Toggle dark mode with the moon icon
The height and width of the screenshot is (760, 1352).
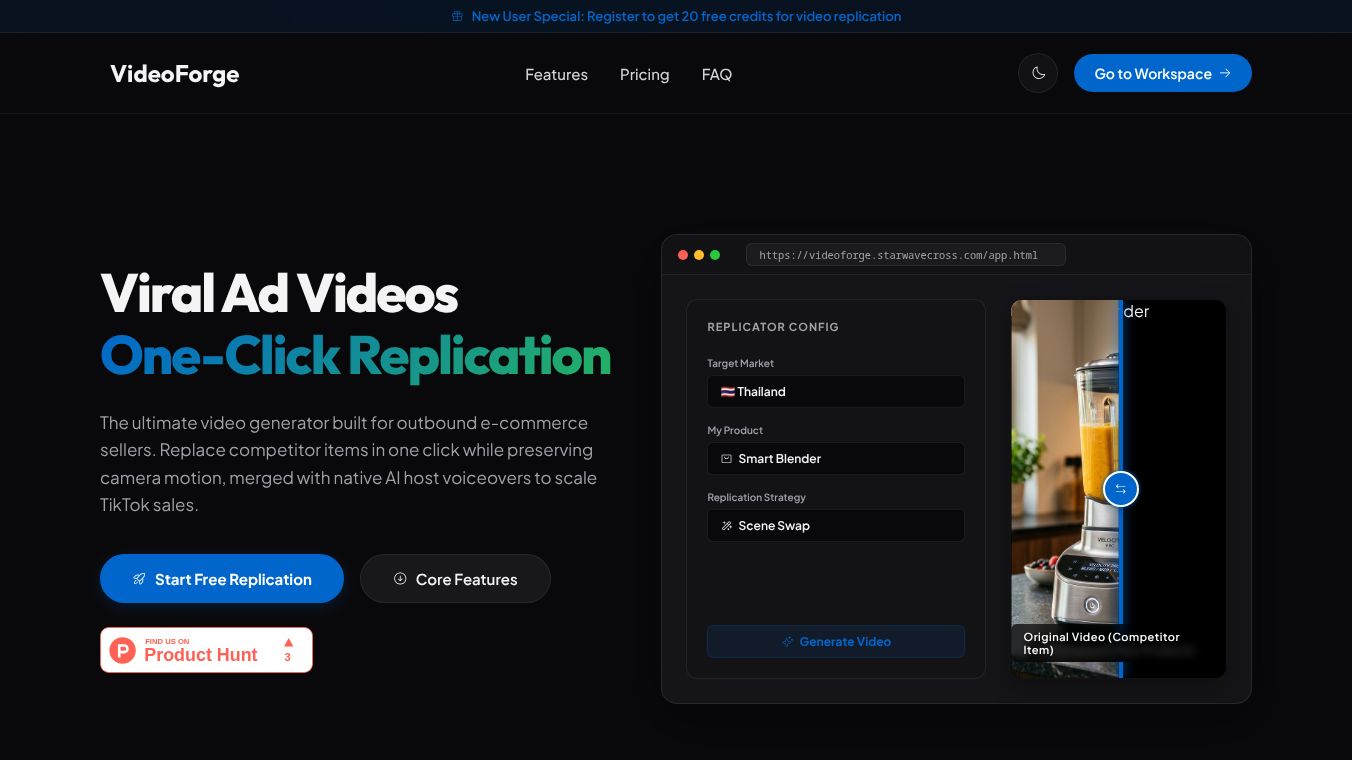coord(1038,73)
